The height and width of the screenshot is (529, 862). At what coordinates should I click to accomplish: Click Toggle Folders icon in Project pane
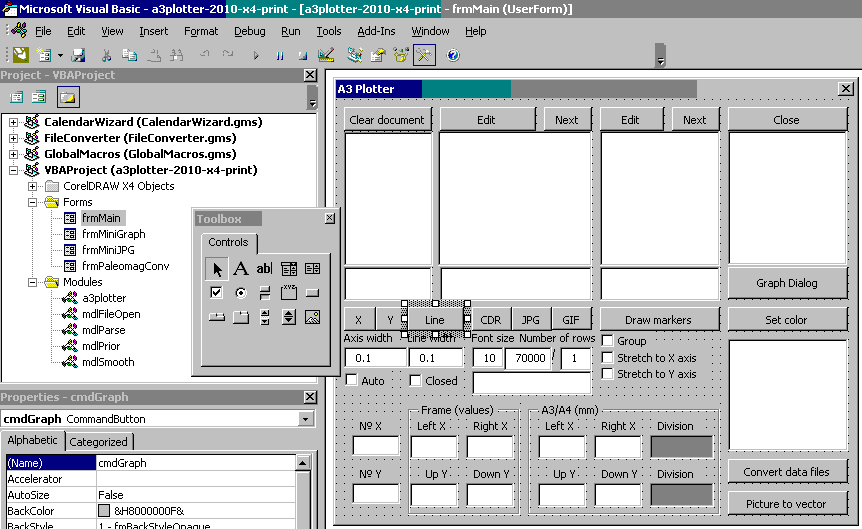coord(68,97)
